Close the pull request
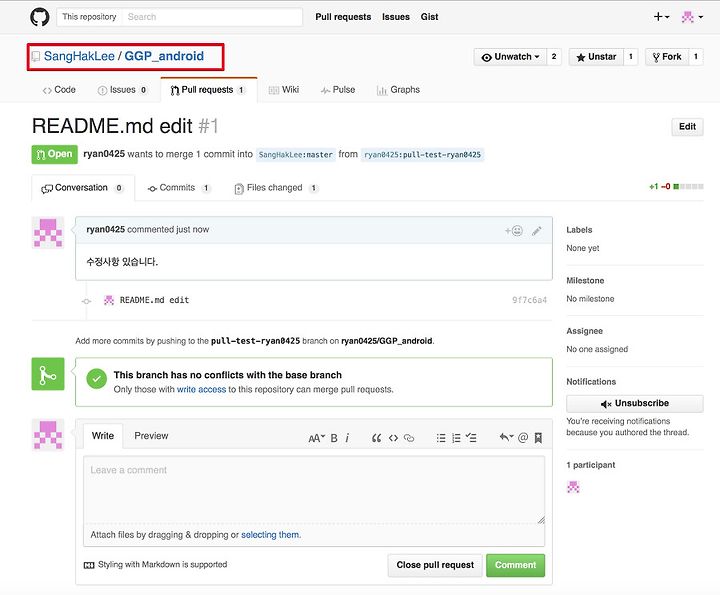720x595 pixels. [x=435, y=565]
